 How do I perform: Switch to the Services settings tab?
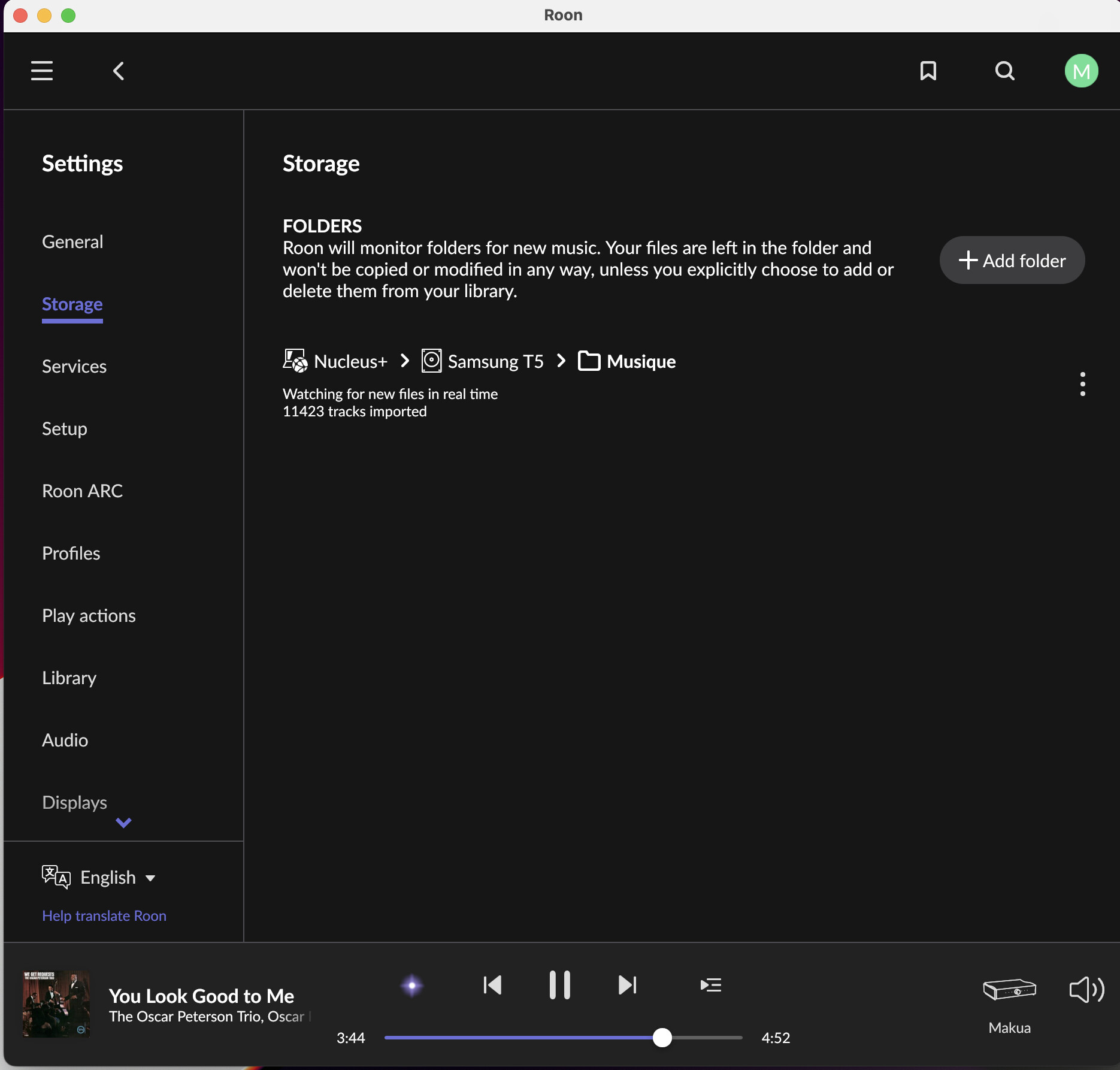(74, 367)
